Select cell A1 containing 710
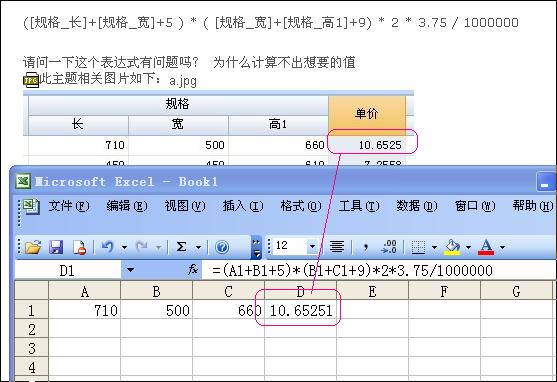 (x=85, y=310)
